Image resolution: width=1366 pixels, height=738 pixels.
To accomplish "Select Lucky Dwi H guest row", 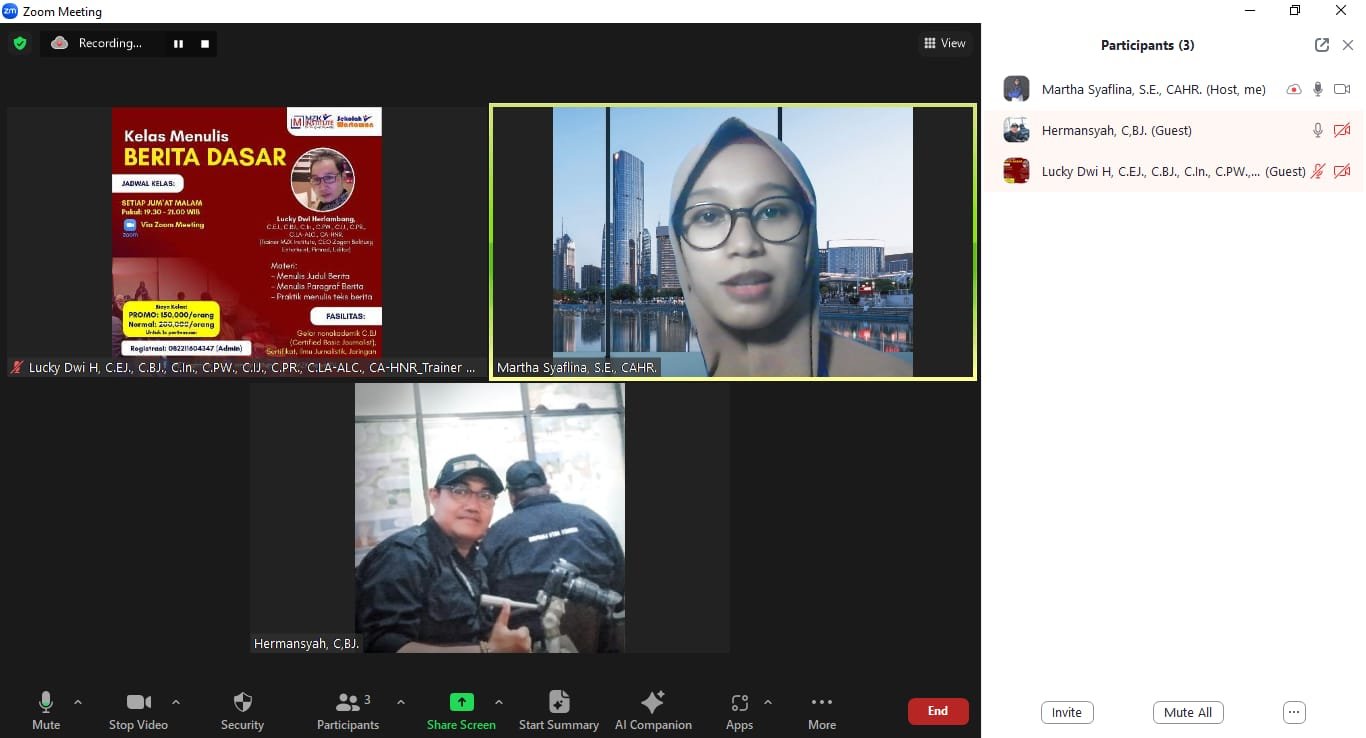I will coord(1174,171).
